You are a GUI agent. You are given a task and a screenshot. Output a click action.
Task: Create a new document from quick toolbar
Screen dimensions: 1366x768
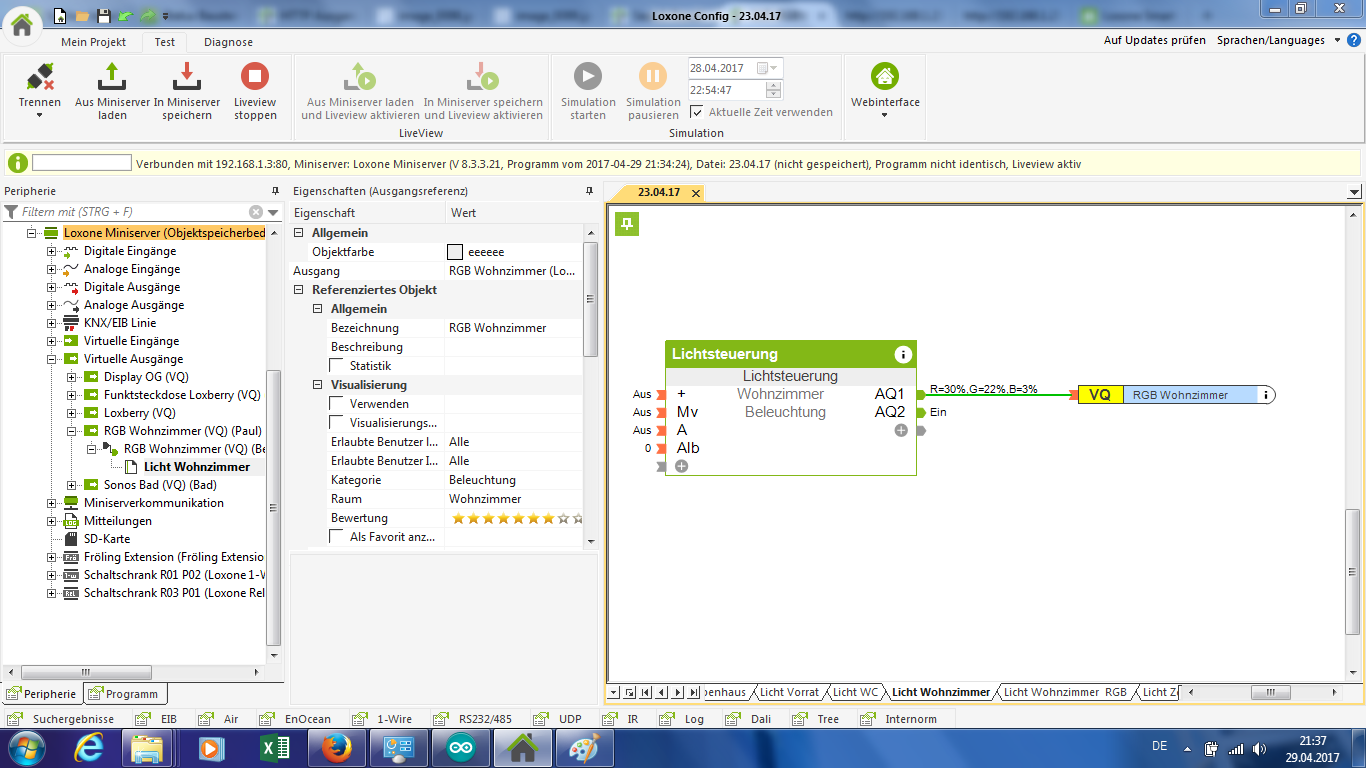coord(60,16)
